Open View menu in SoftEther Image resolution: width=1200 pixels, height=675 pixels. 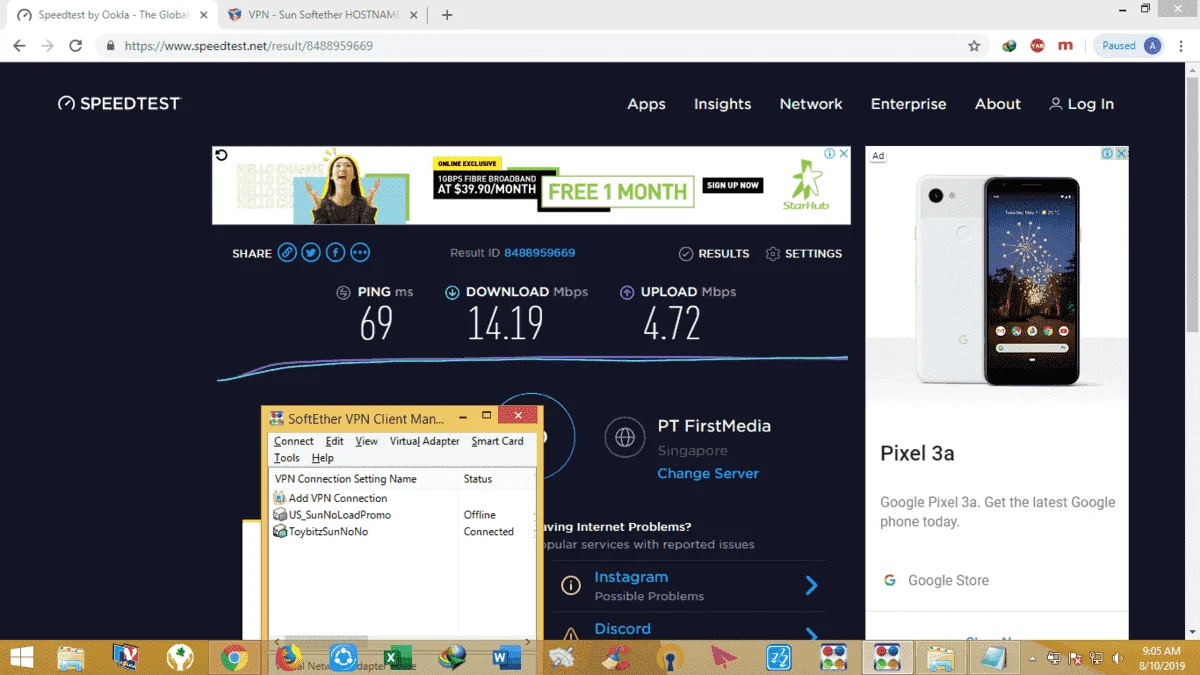click(x=367, y=441)
